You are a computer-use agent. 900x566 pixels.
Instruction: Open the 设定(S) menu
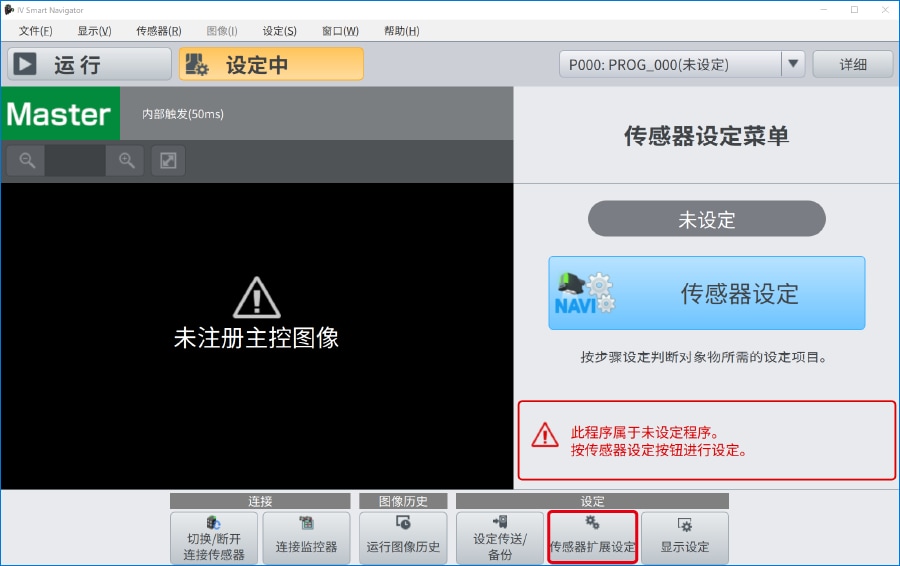coord(279,31)
